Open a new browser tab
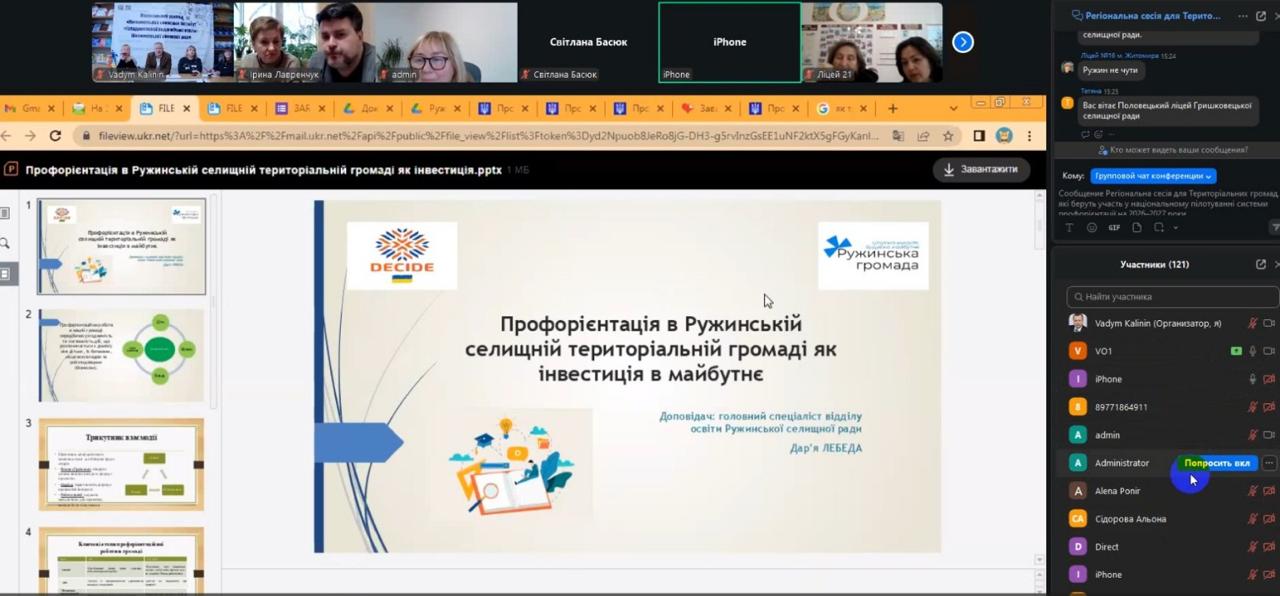 tap(893, 108)
